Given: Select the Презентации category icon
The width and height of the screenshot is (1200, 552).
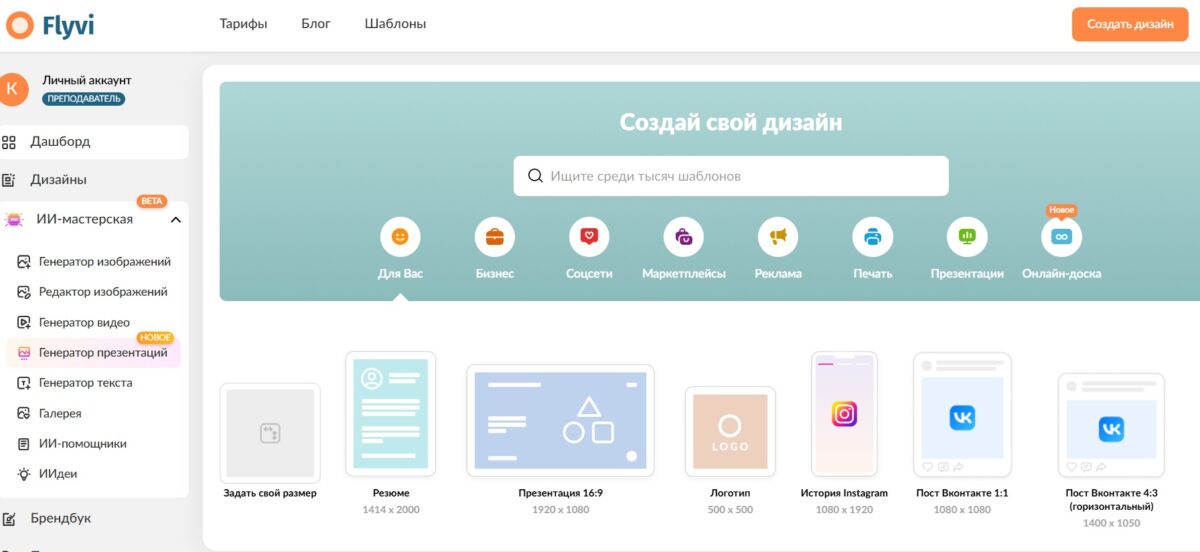Looking at the screenshot, I should coord(967,237).
